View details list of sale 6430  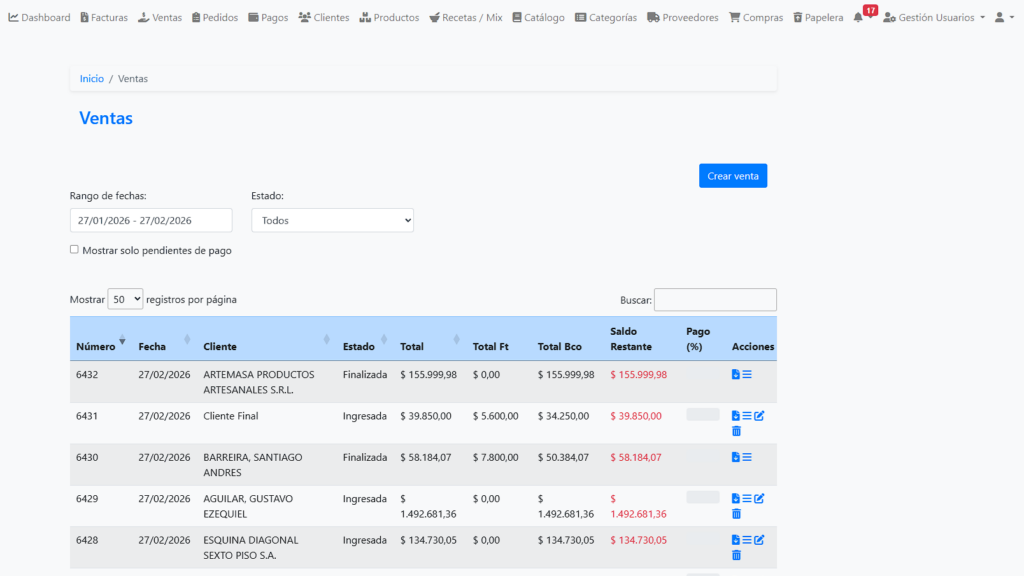pyautogui.click(x=747, y=457)
